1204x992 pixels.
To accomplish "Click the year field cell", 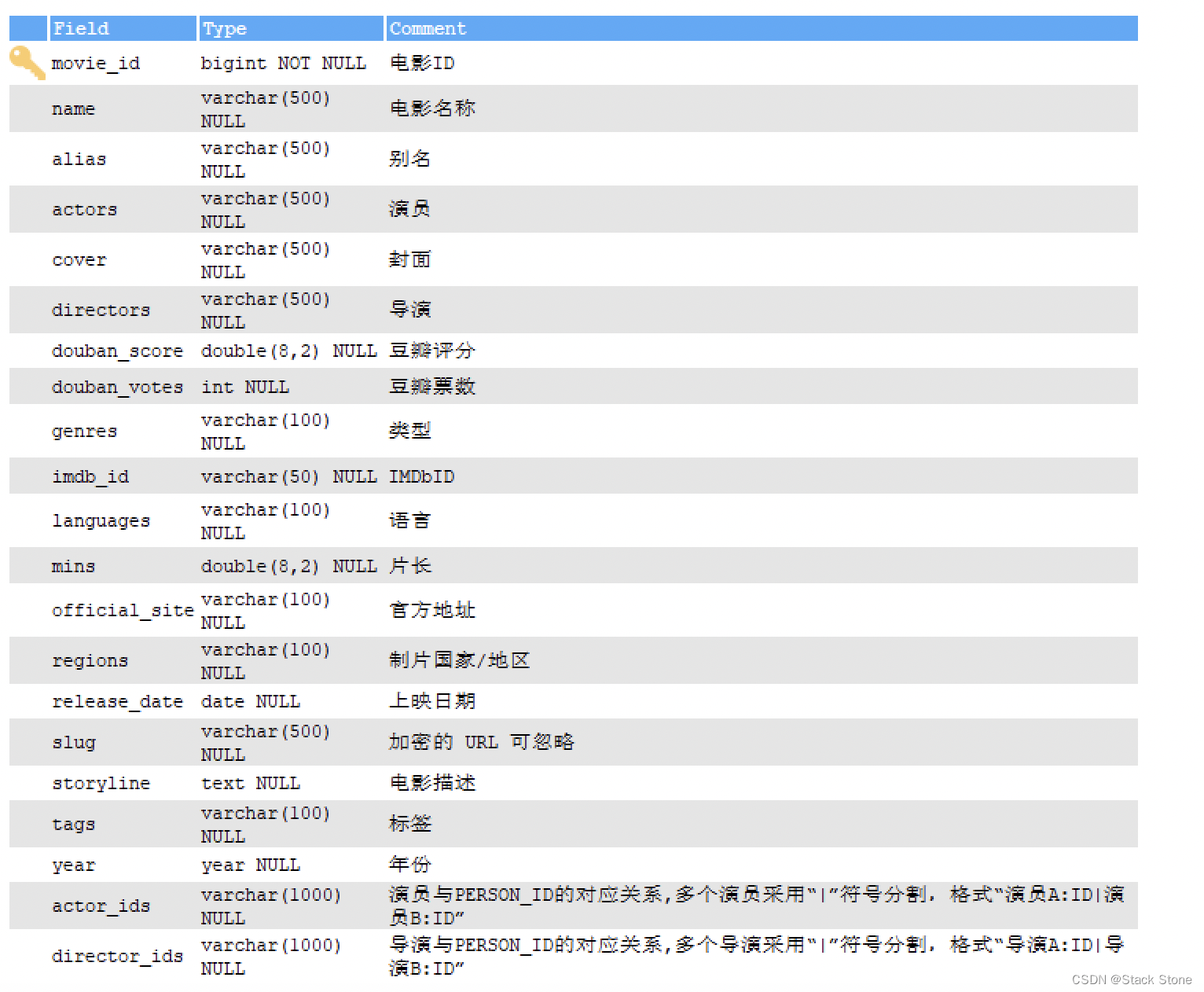I will 73,865.
